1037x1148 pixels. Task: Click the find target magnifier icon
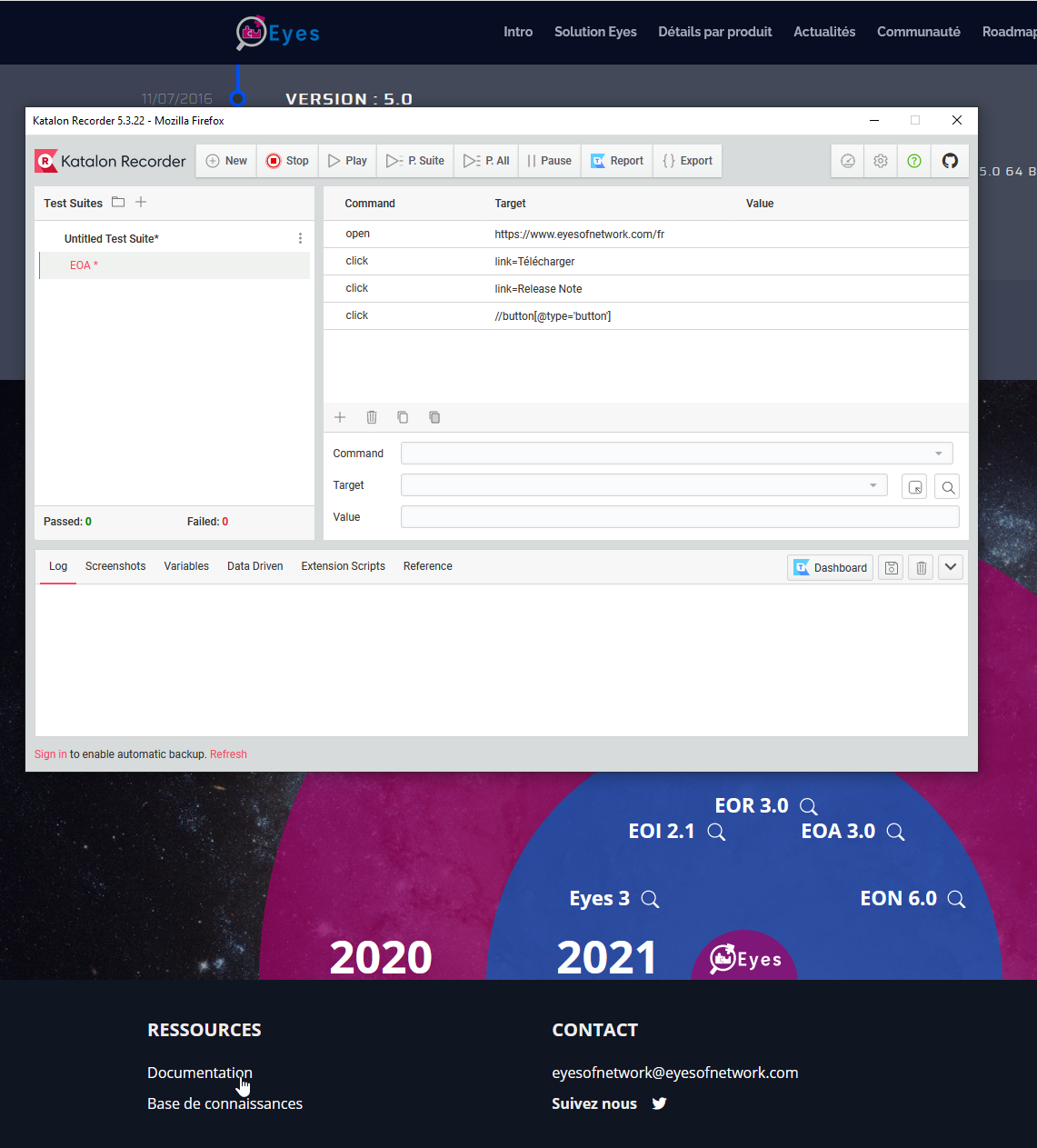[x=947, y=487]
